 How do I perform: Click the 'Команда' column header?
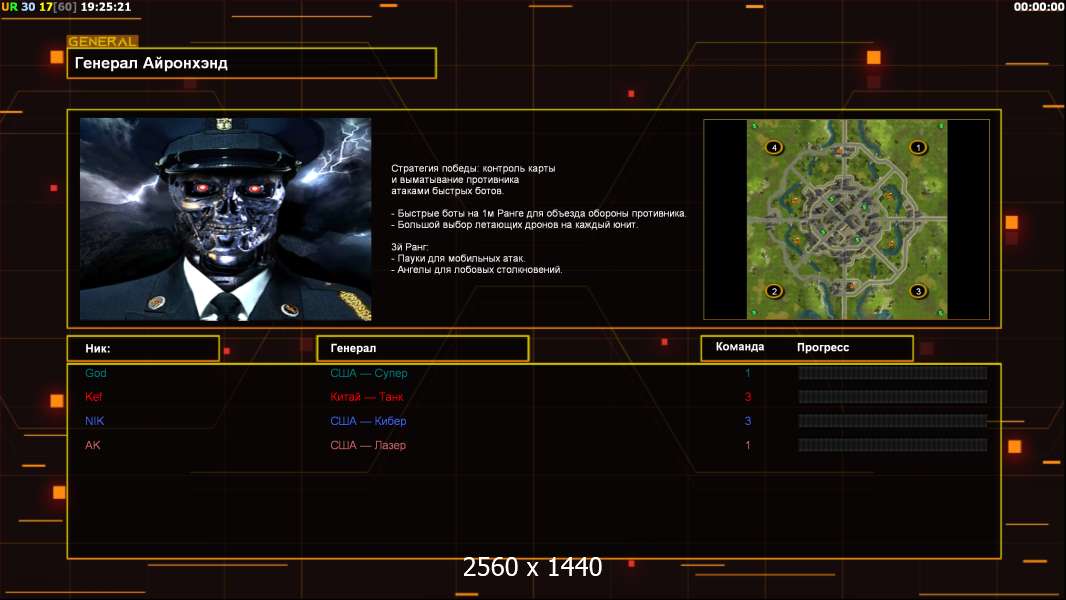[740, 347]
